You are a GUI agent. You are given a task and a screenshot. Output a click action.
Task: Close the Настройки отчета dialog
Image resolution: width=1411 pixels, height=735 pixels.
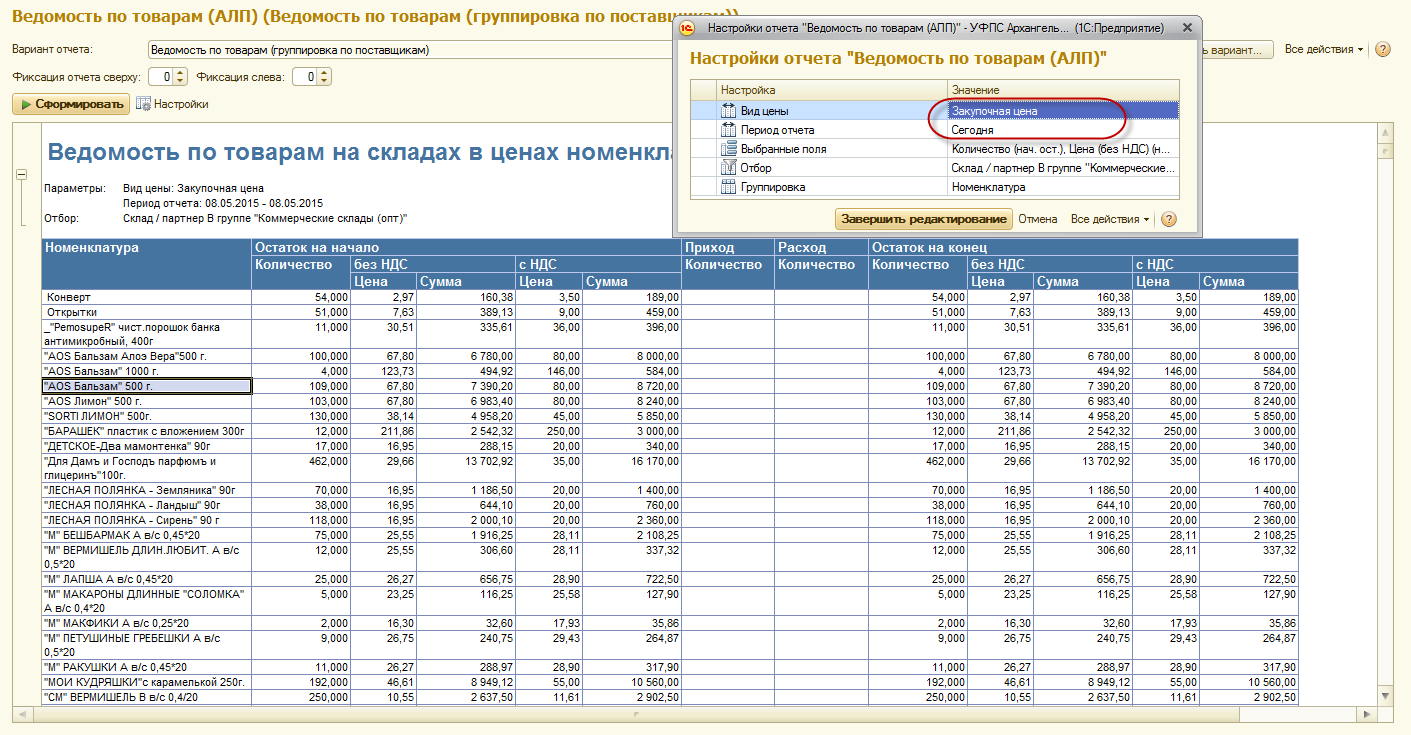tap(1186, 28)
